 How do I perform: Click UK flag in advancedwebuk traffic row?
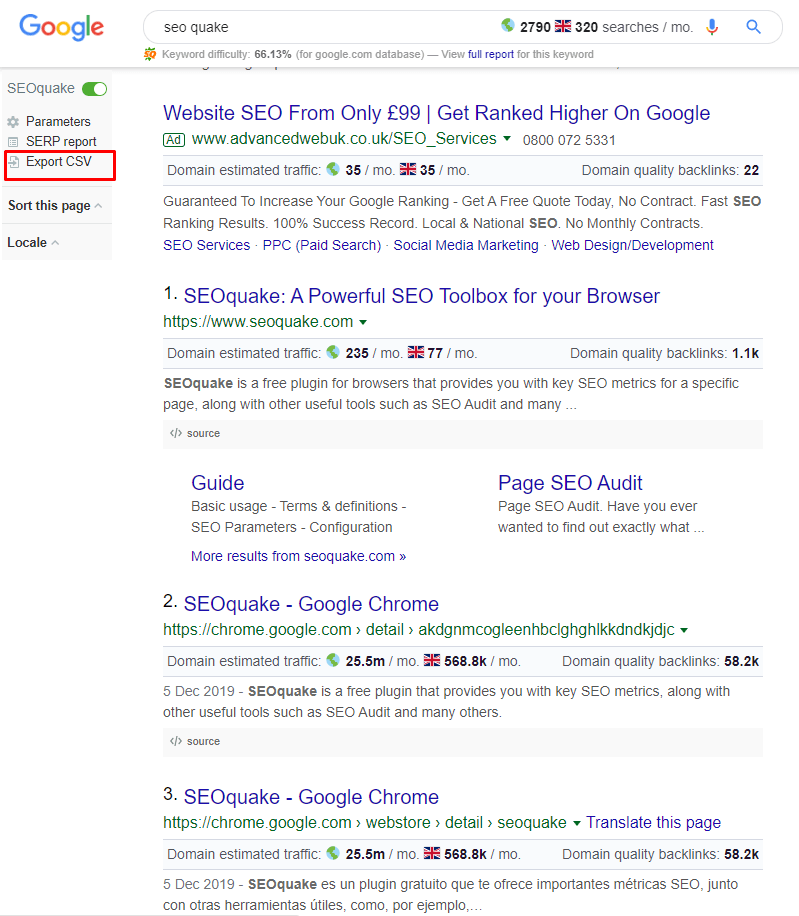point(408,169)
